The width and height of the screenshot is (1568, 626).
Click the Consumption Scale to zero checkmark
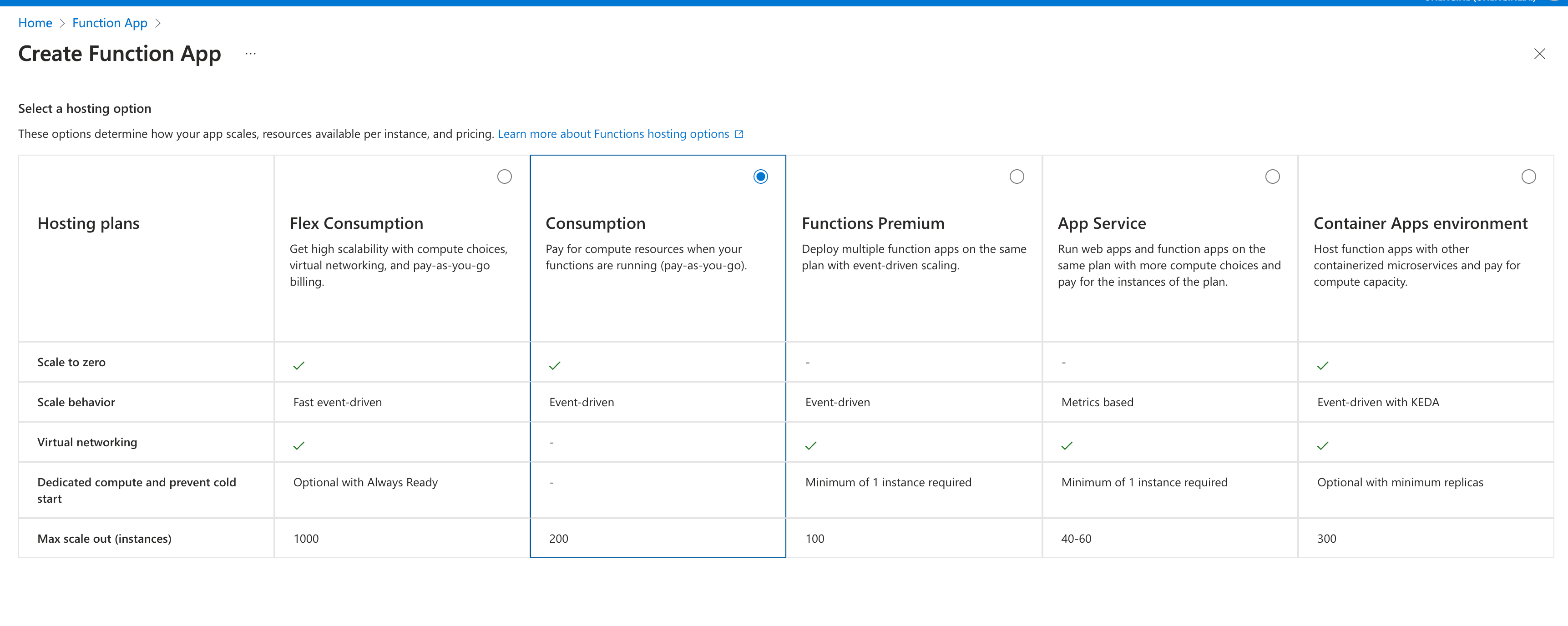(555, 366)
